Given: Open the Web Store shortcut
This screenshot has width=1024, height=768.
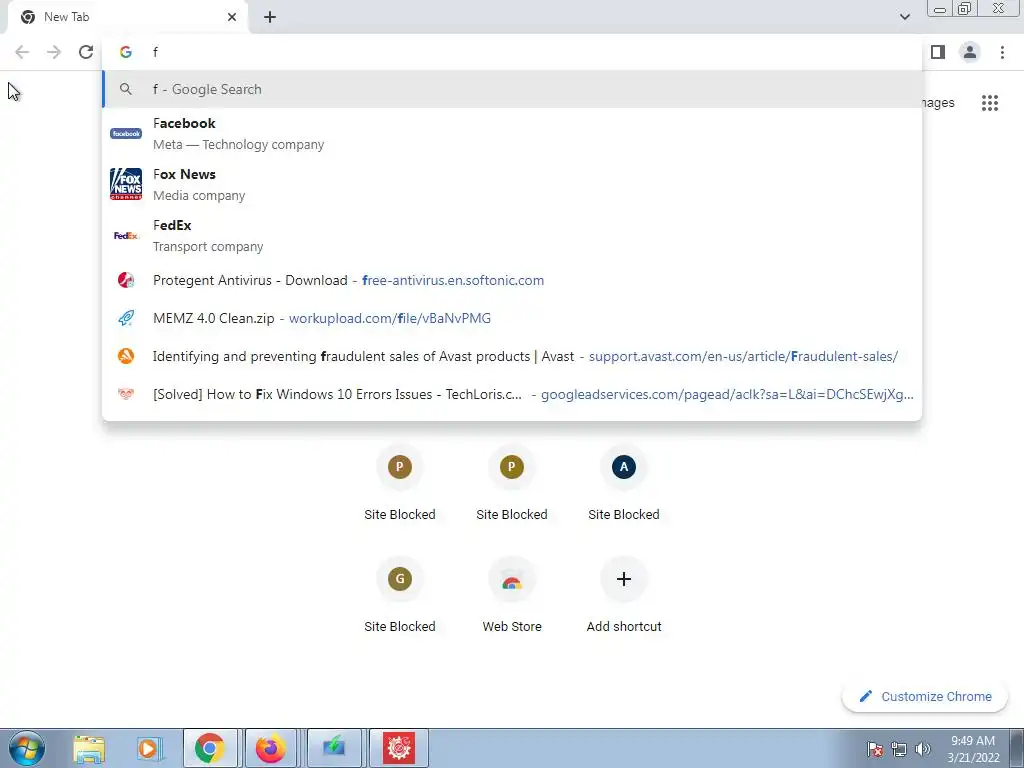Looking at the screenshot, I should pyautogui.click(x=511, y=595).
